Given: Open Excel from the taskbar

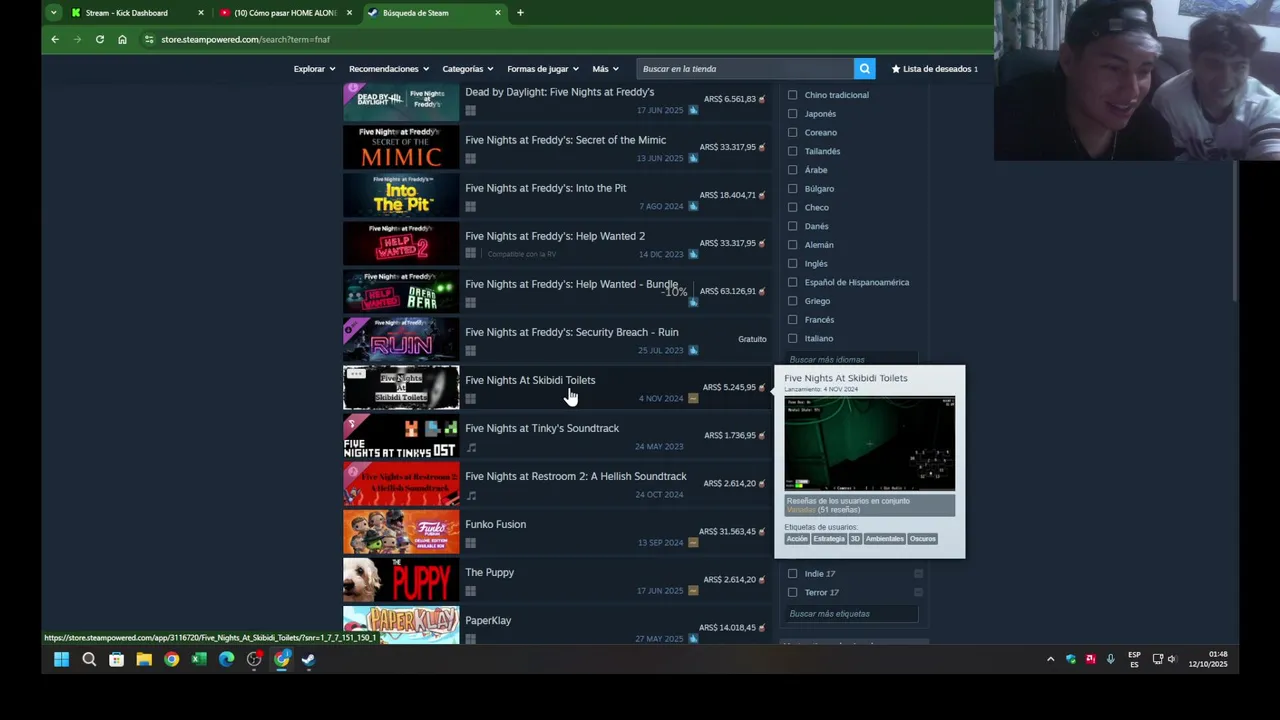Looking at the screenshot, I should 199,659.
